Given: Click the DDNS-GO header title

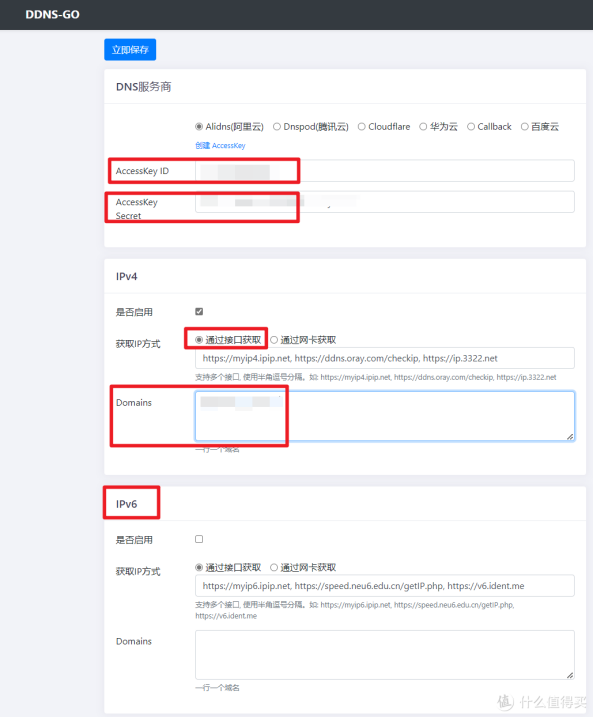Looking at the screenshot, I should pos(52,15).
